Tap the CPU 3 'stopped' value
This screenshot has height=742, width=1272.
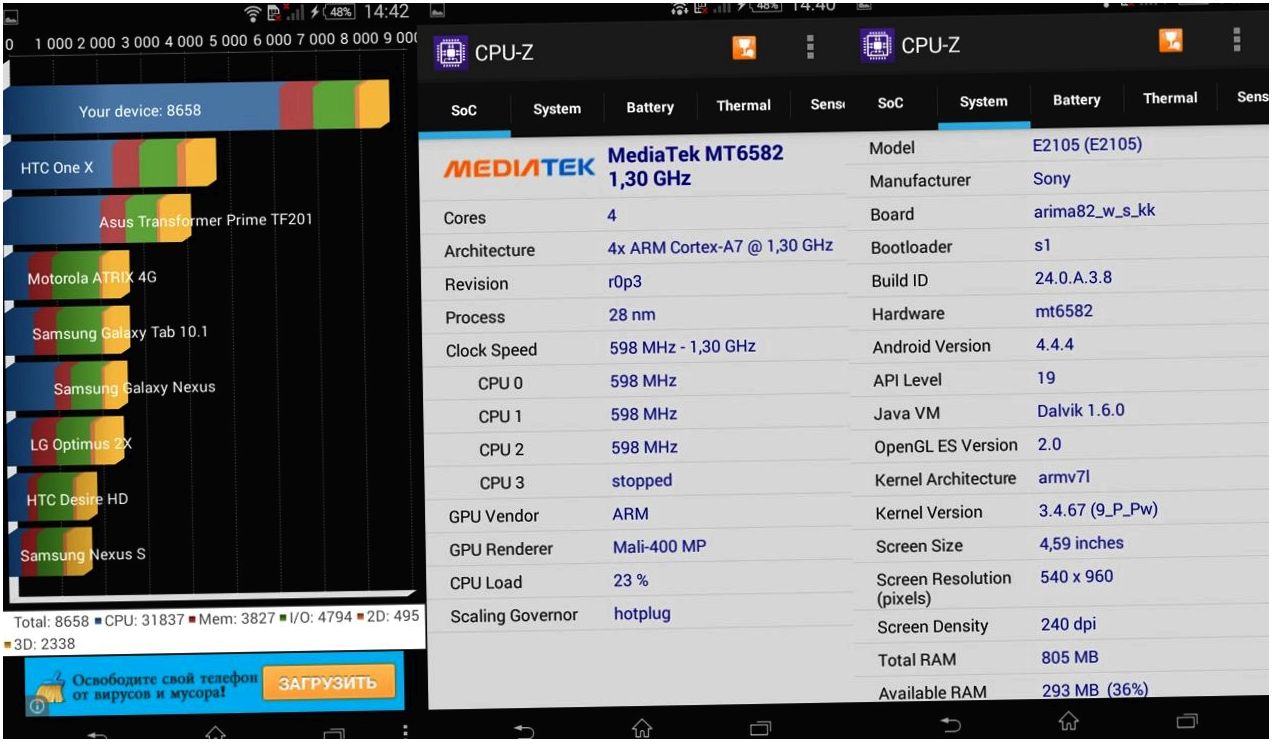[642, 480]
